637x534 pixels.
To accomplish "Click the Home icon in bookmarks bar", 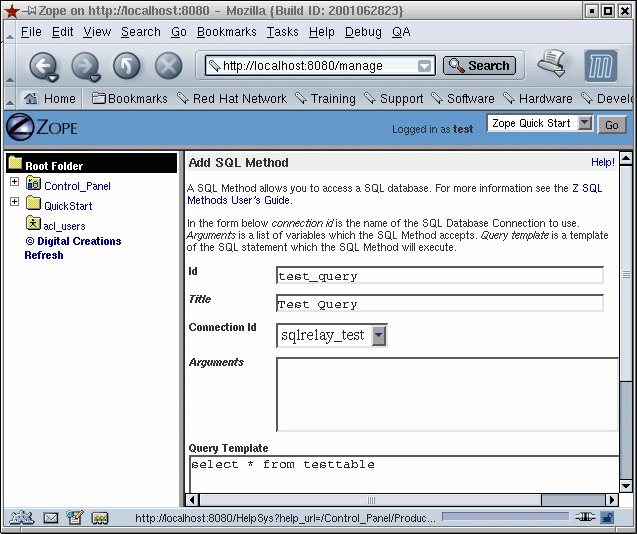I will 31,99.
